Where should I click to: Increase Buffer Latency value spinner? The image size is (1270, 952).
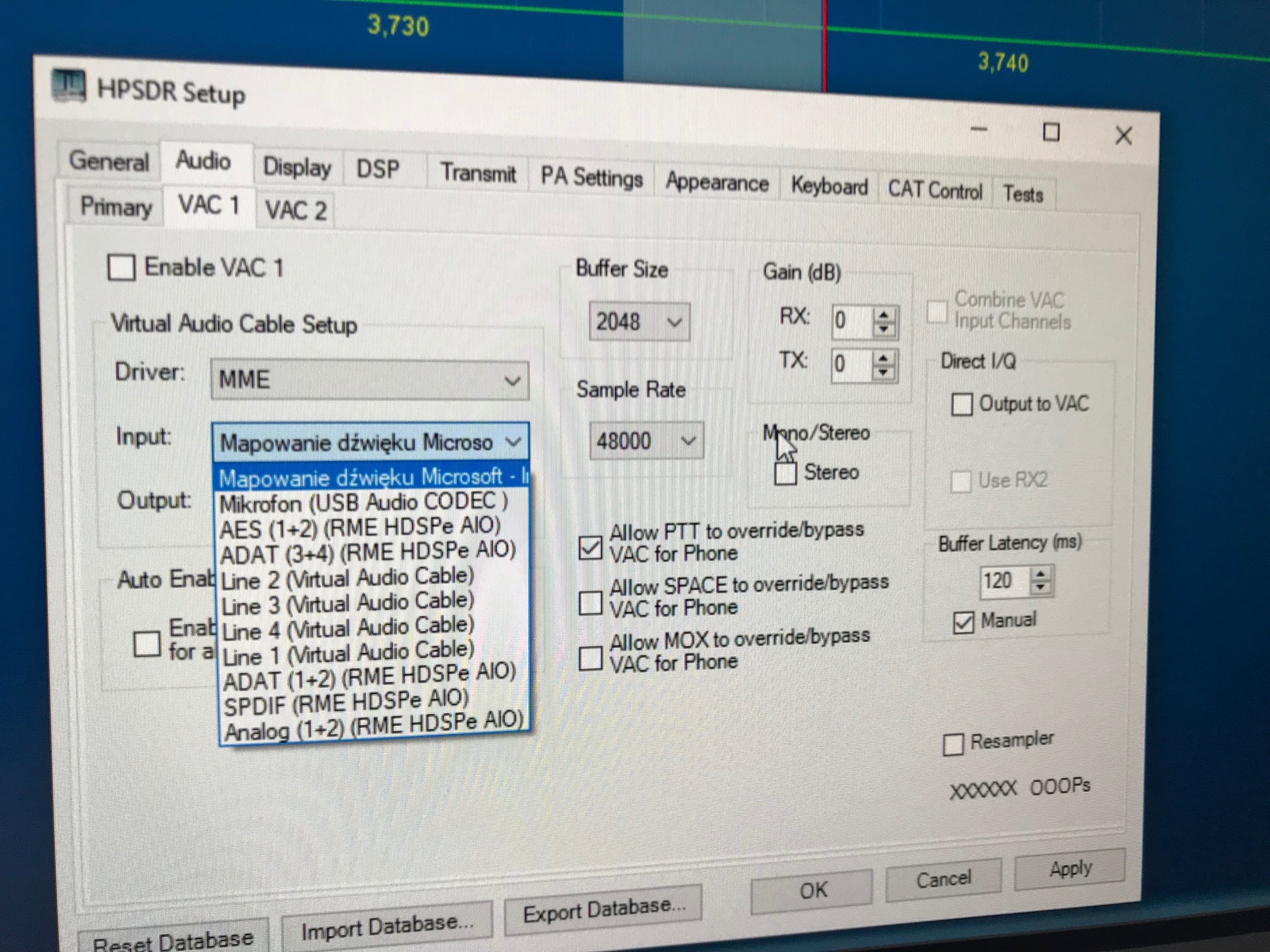click(1041, 574)
